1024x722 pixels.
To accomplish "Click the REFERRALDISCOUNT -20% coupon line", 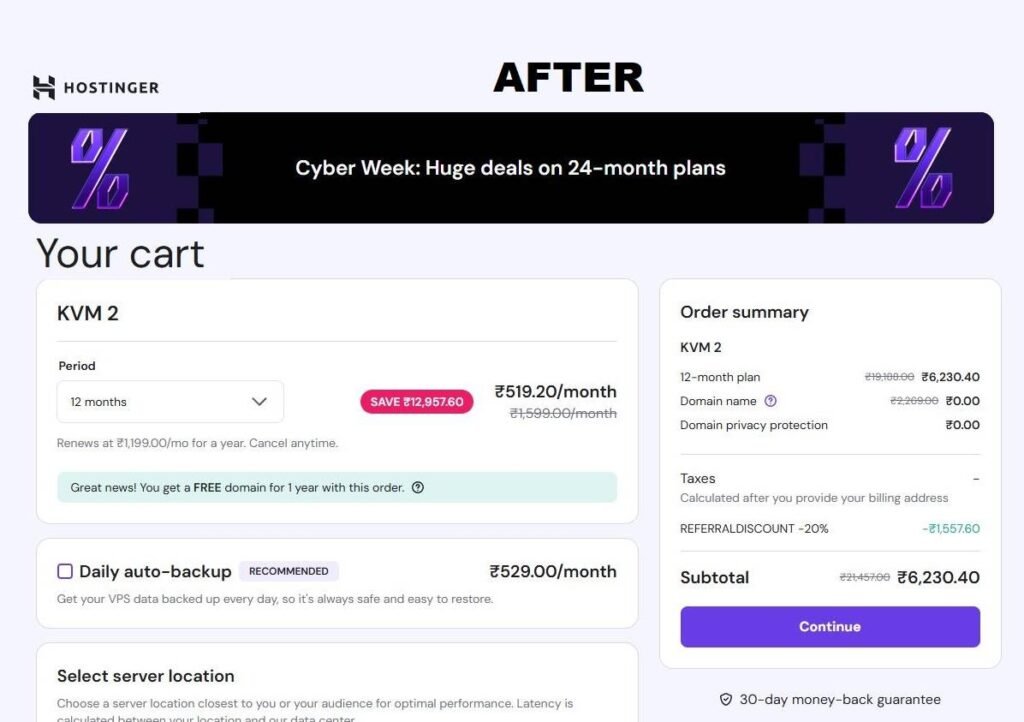I will [754, 528].
